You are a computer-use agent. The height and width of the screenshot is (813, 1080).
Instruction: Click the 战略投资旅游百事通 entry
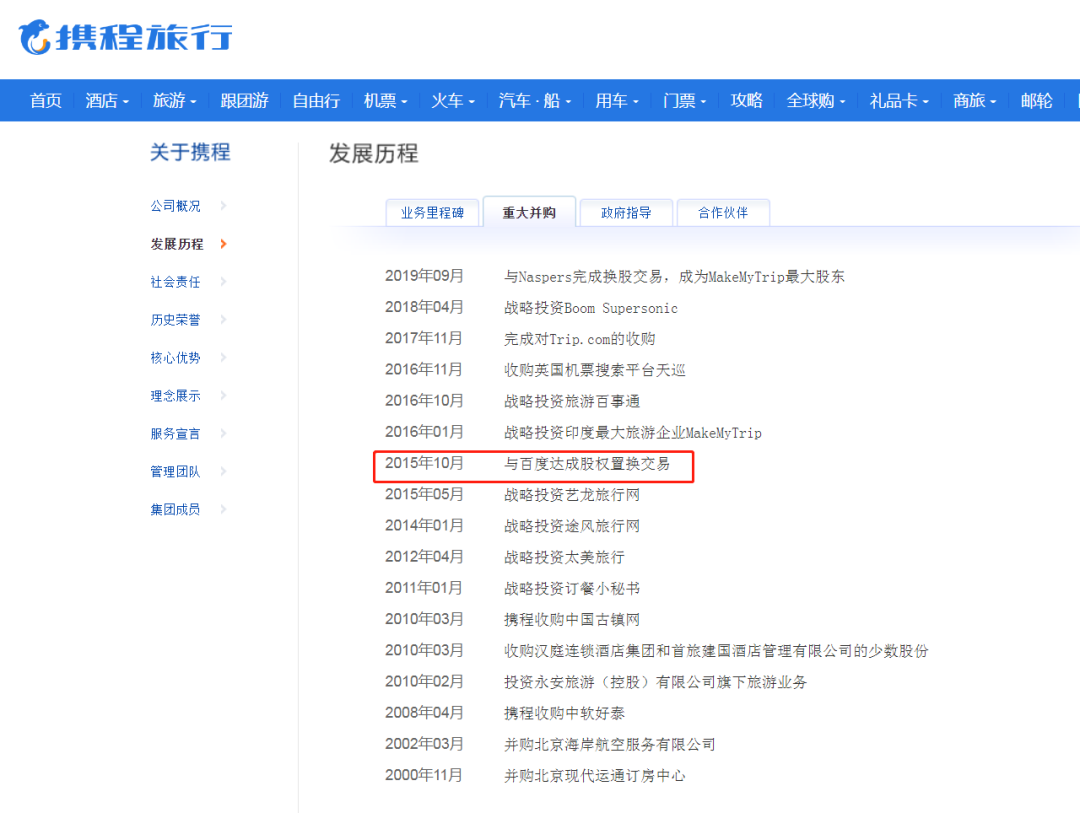pyautogui.click(x=572, y=401)
